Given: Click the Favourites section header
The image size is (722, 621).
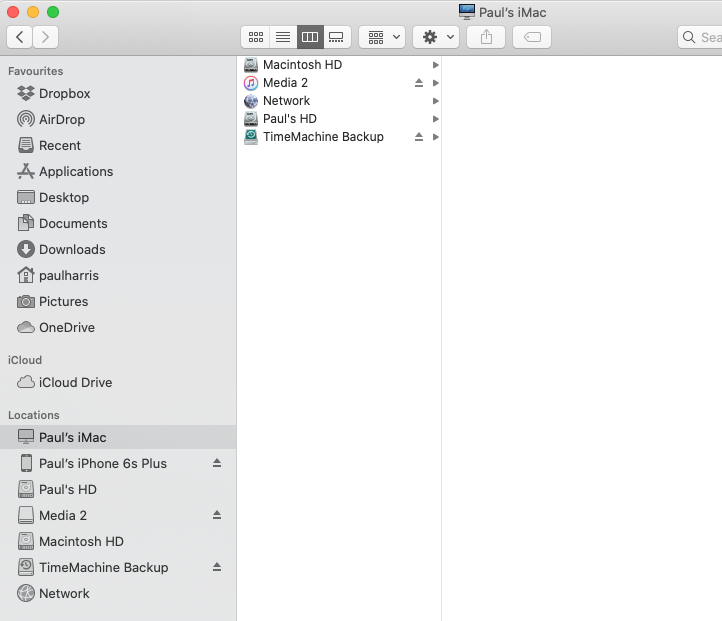Looking at the screenshot, I should click(35, 71).
